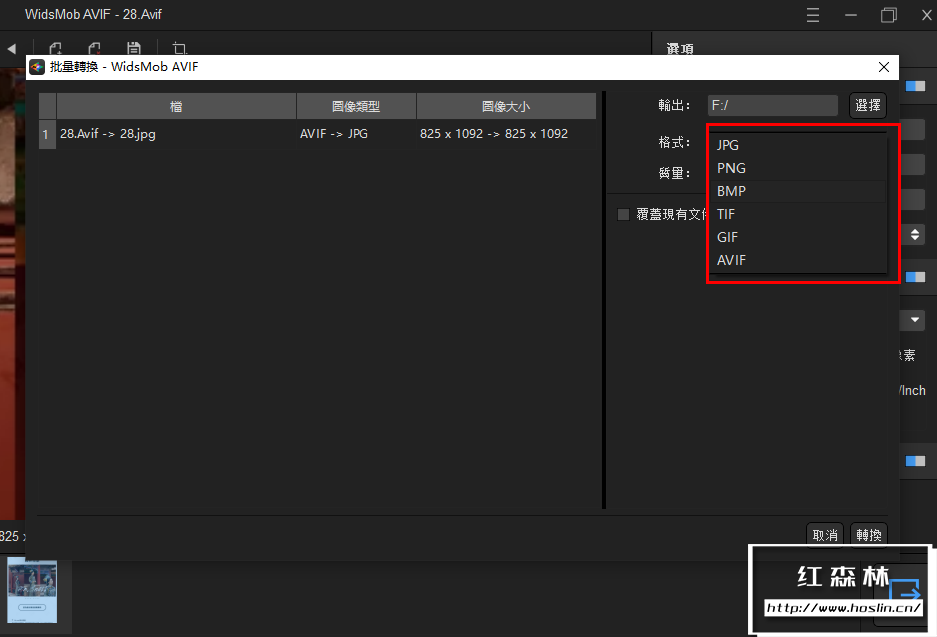The height and width of the screenshot is (637, 937).
Task: Click the WidsMob logo in dialog title
Action: tap(37, 67)
